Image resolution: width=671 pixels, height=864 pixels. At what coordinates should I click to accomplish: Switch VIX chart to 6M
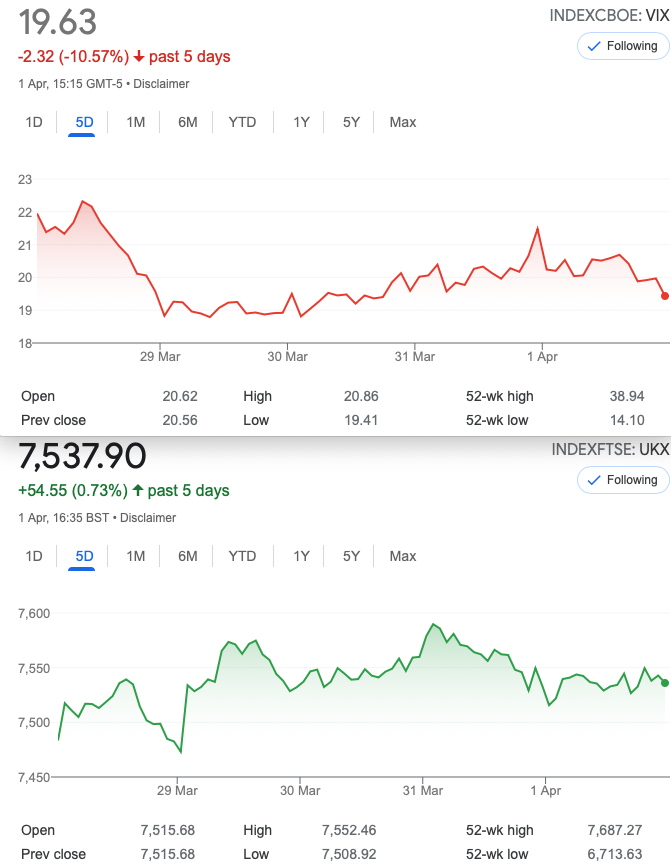[187, 122]
